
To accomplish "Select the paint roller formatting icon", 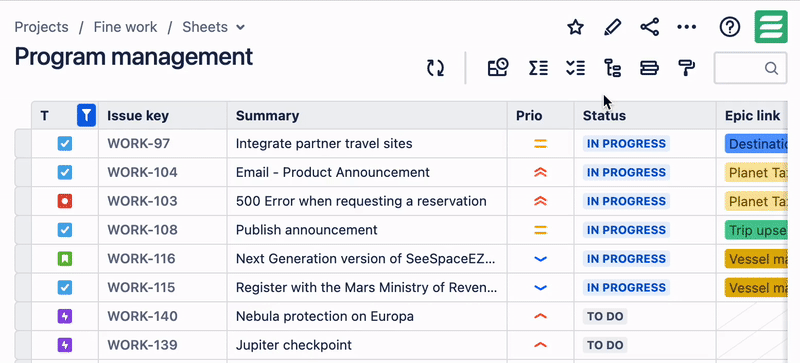I will point(687,68).
